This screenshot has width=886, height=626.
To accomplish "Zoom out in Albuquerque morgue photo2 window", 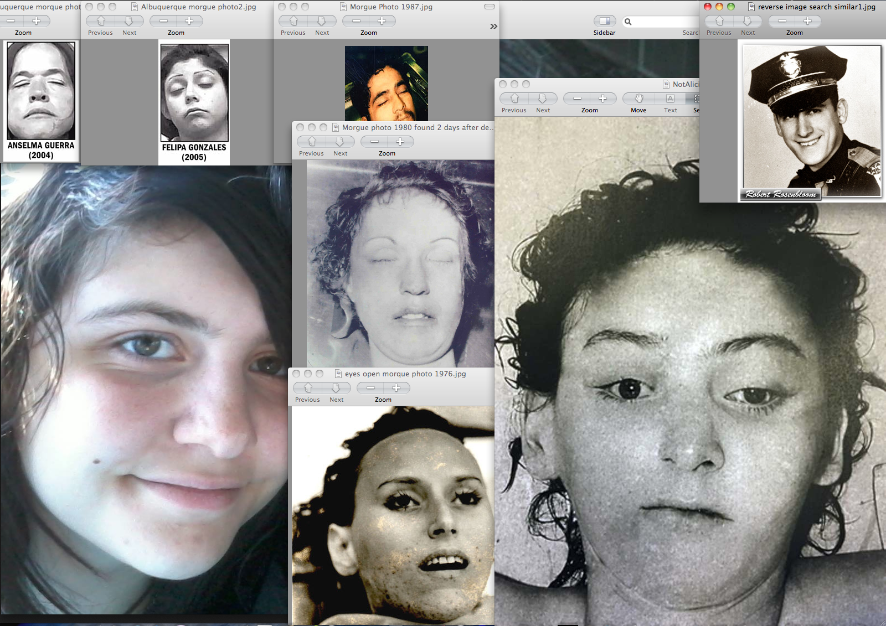I will click(x=163, y=21).
